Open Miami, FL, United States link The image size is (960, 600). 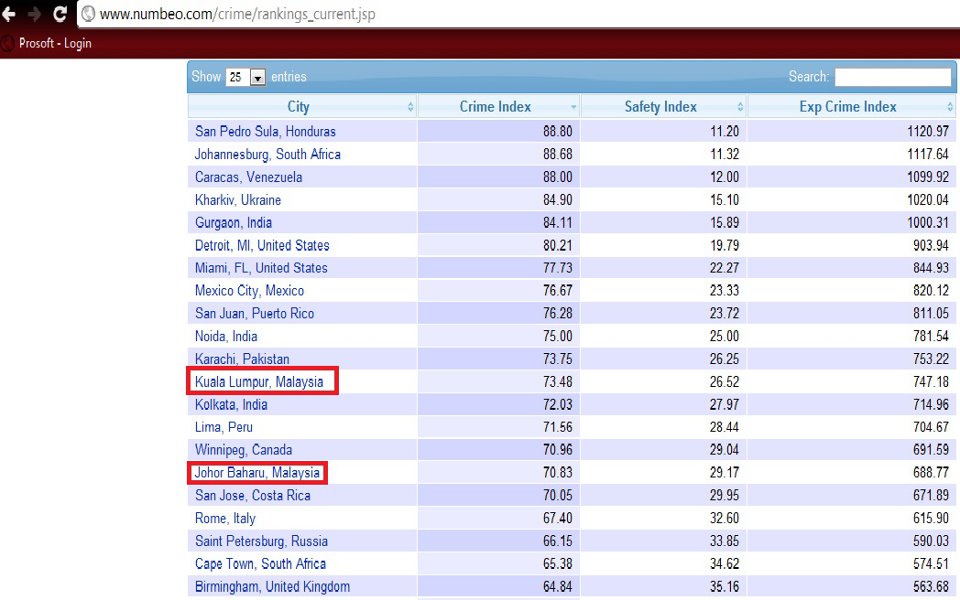(x=261, y=268)
